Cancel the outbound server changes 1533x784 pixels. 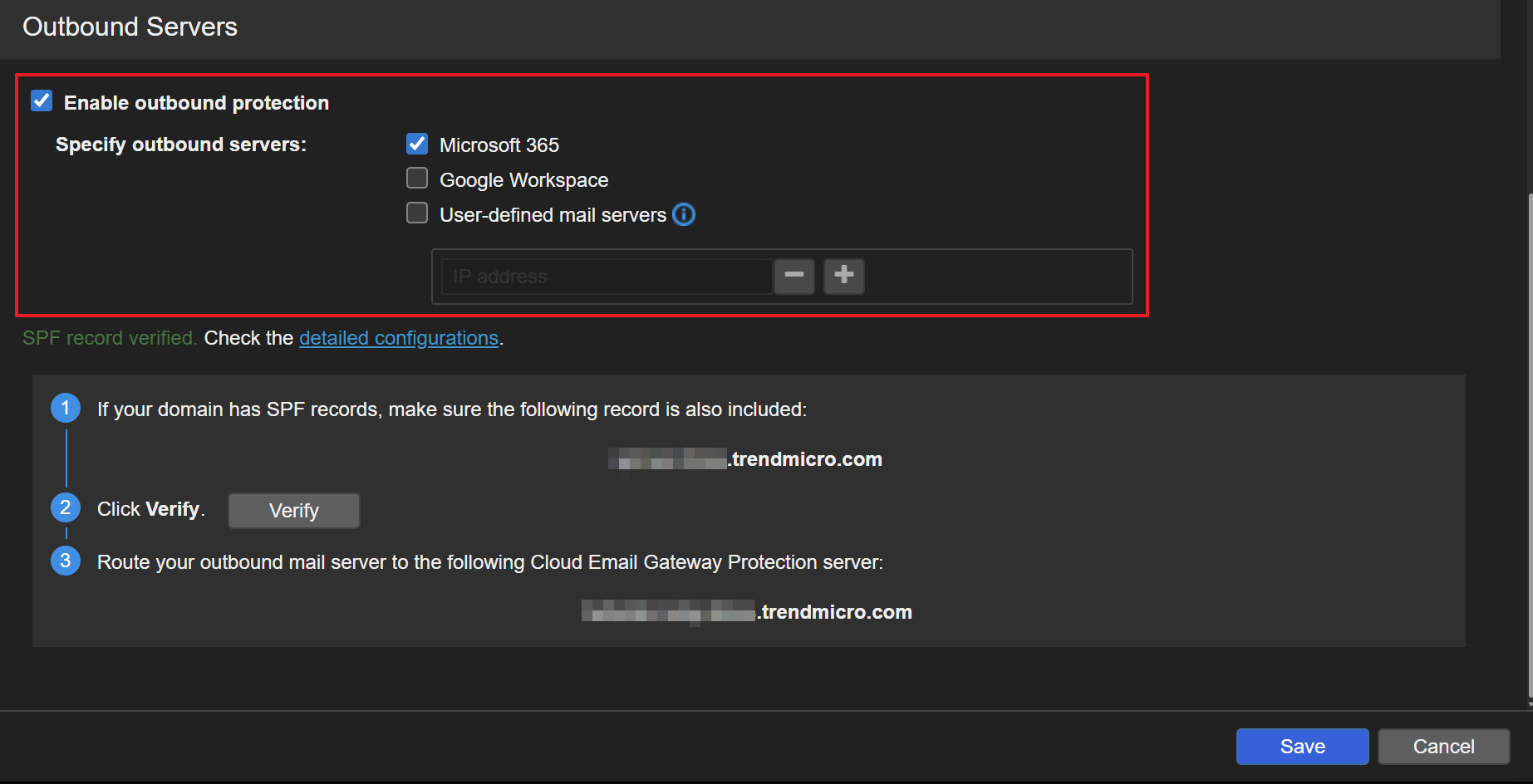tap(1443, 747)
